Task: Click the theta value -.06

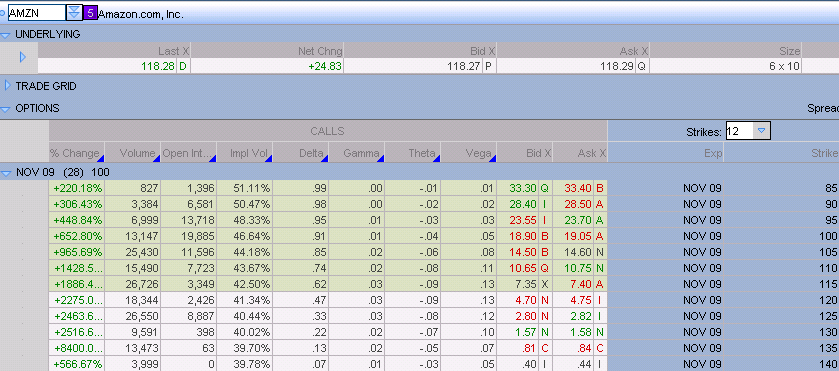Action: [x=428, y=252]
